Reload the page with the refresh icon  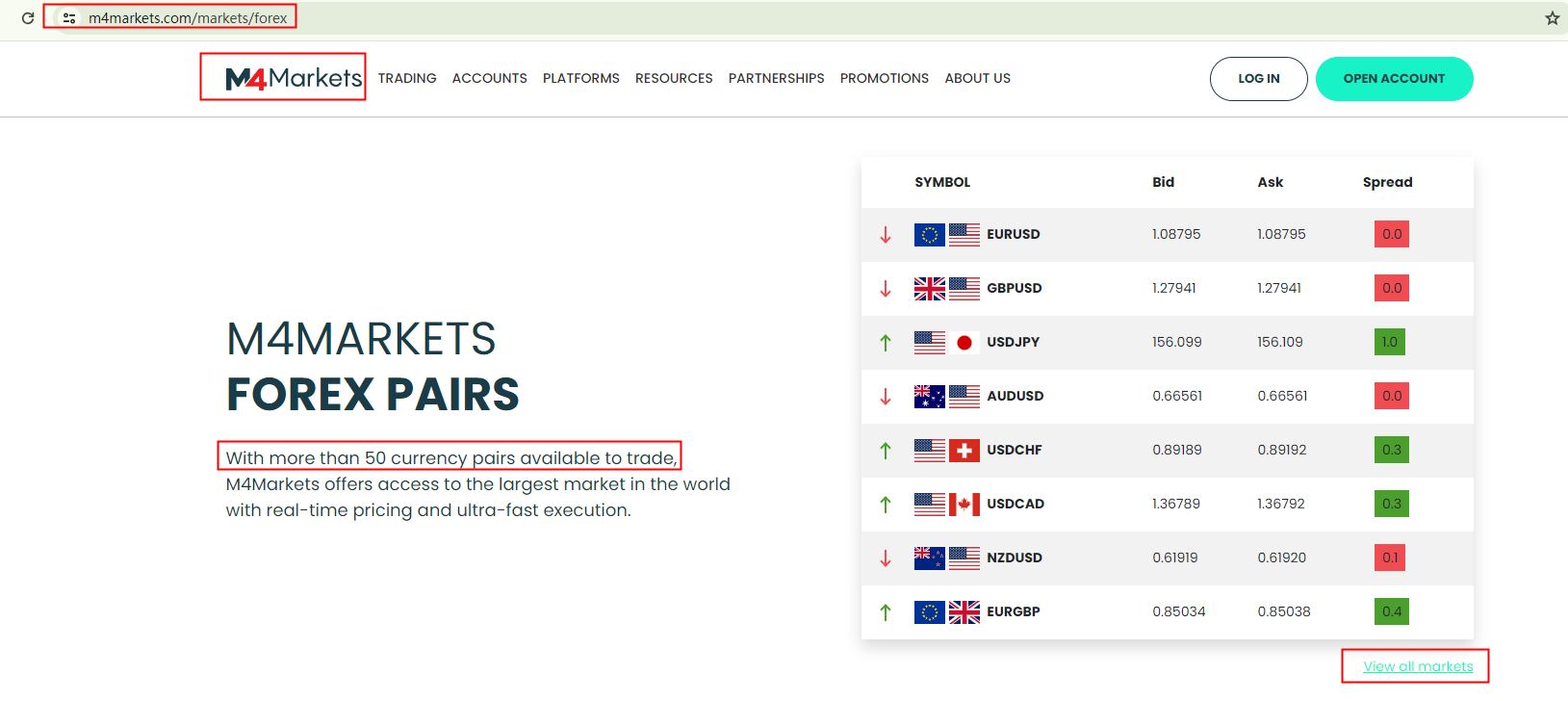coord(28,17)
